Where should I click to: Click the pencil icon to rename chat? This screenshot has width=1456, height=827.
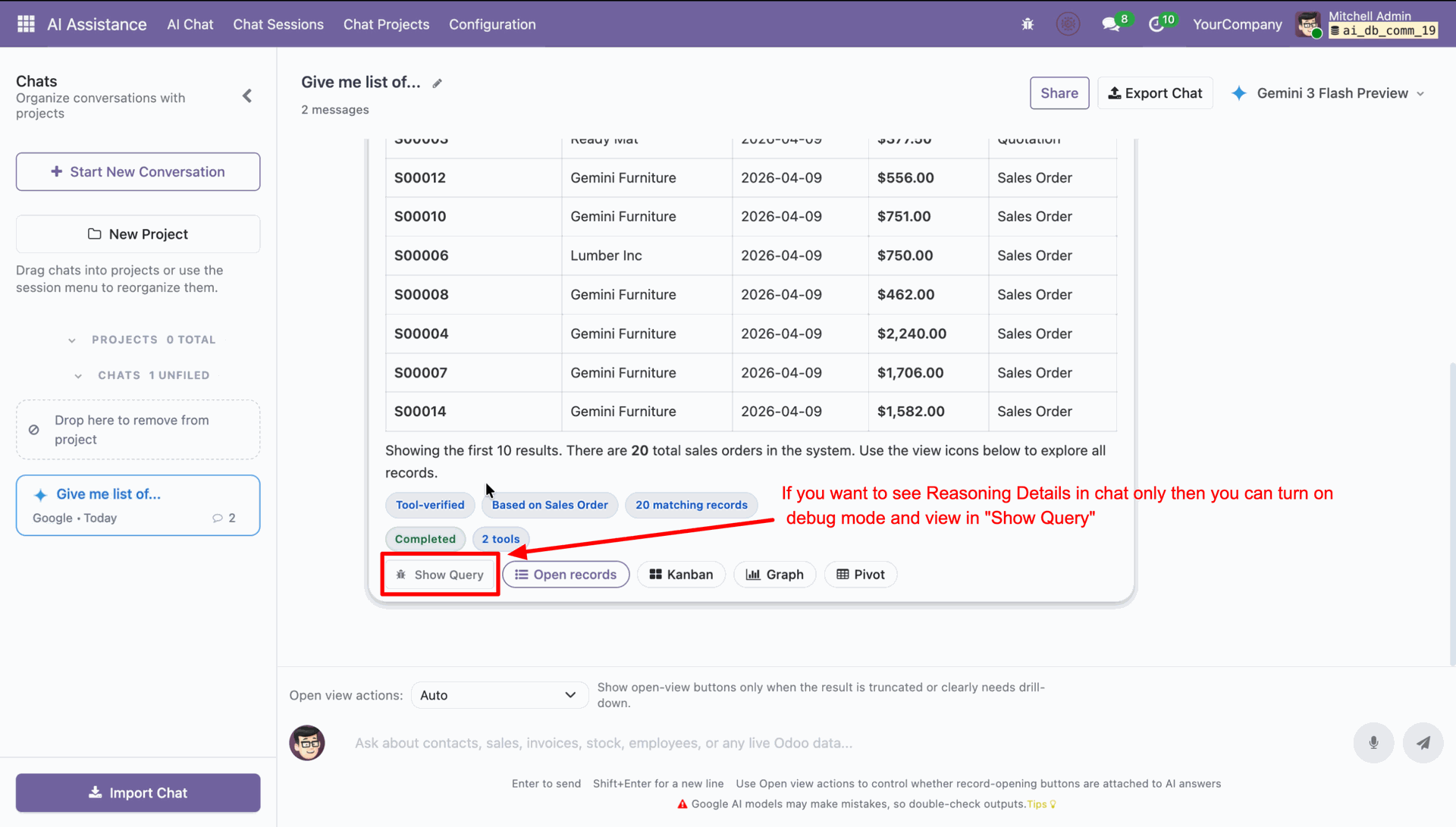tap(438, 83)
